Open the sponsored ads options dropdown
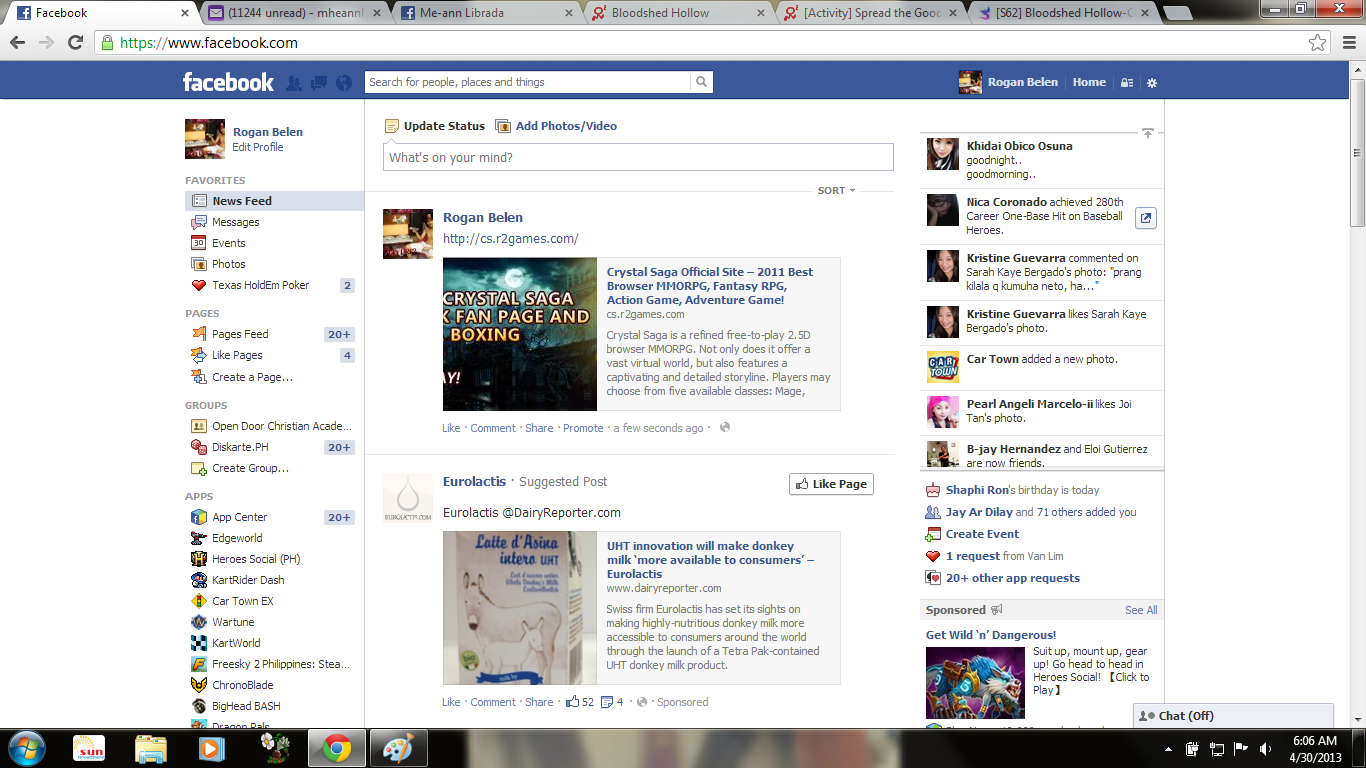1366x768 pixels. click(x=996, y=610)
